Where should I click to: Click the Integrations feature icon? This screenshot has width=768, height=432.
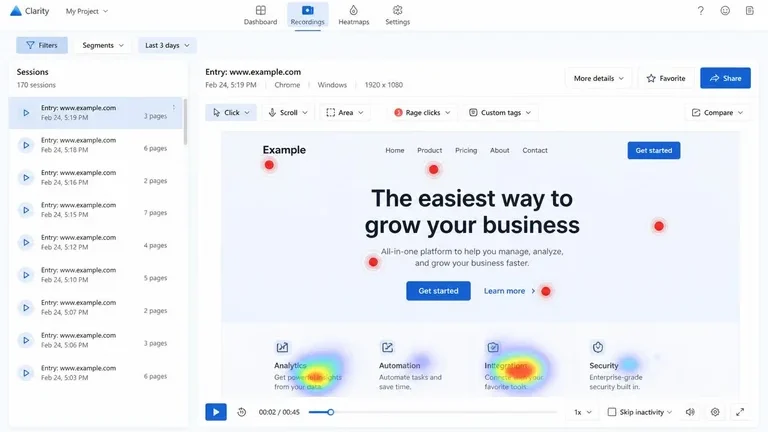[x=493, y=347]
